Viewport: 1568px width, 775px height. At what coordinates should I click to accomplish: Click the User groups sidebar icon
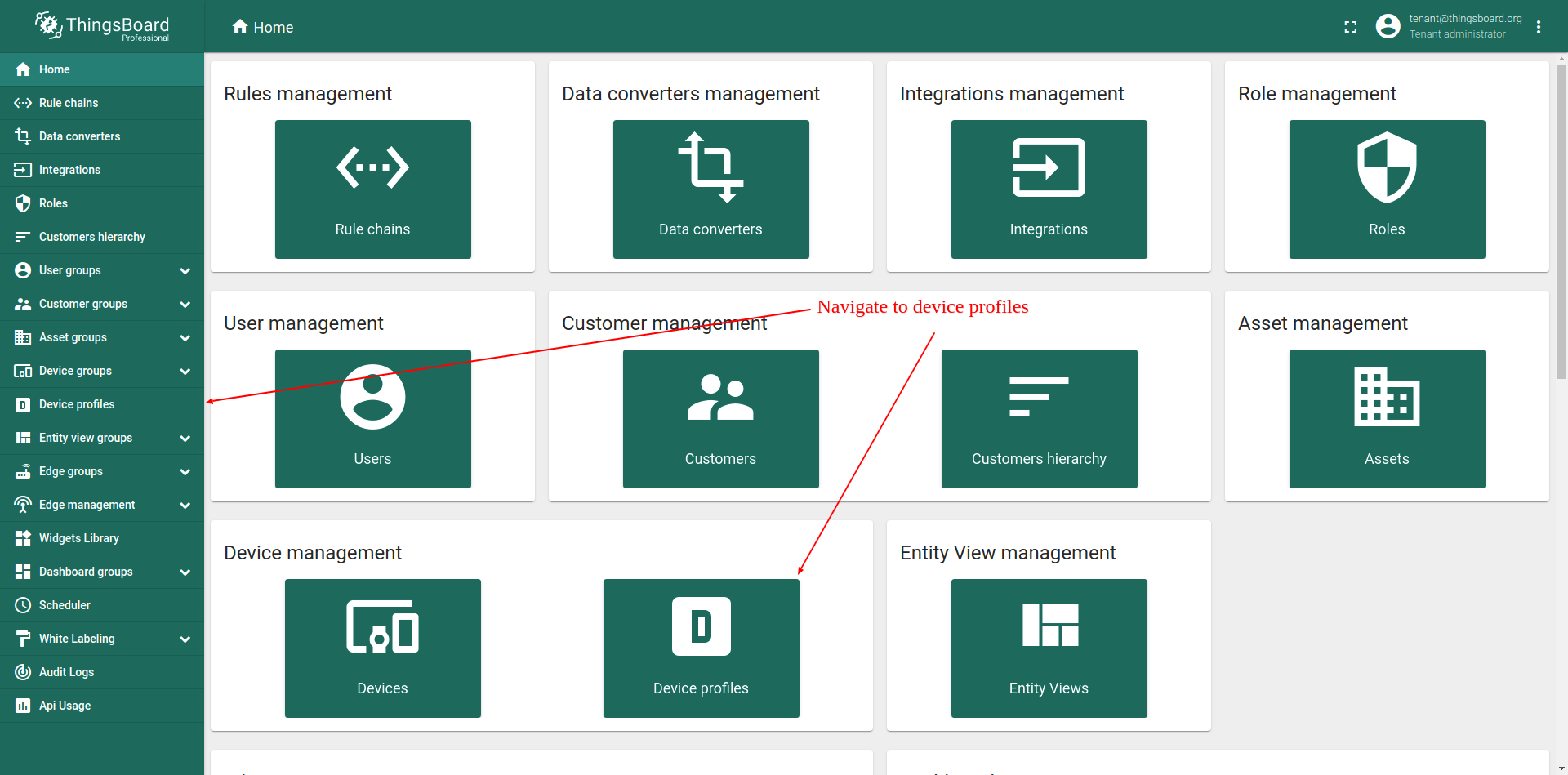(x=23, y=270)
